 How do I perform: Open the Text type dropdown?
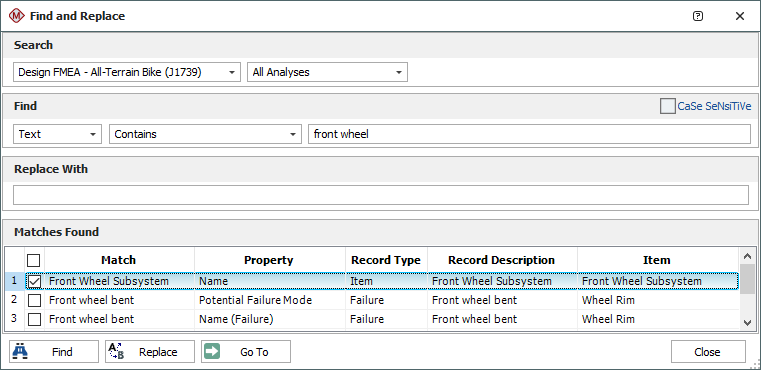(58, 134)
